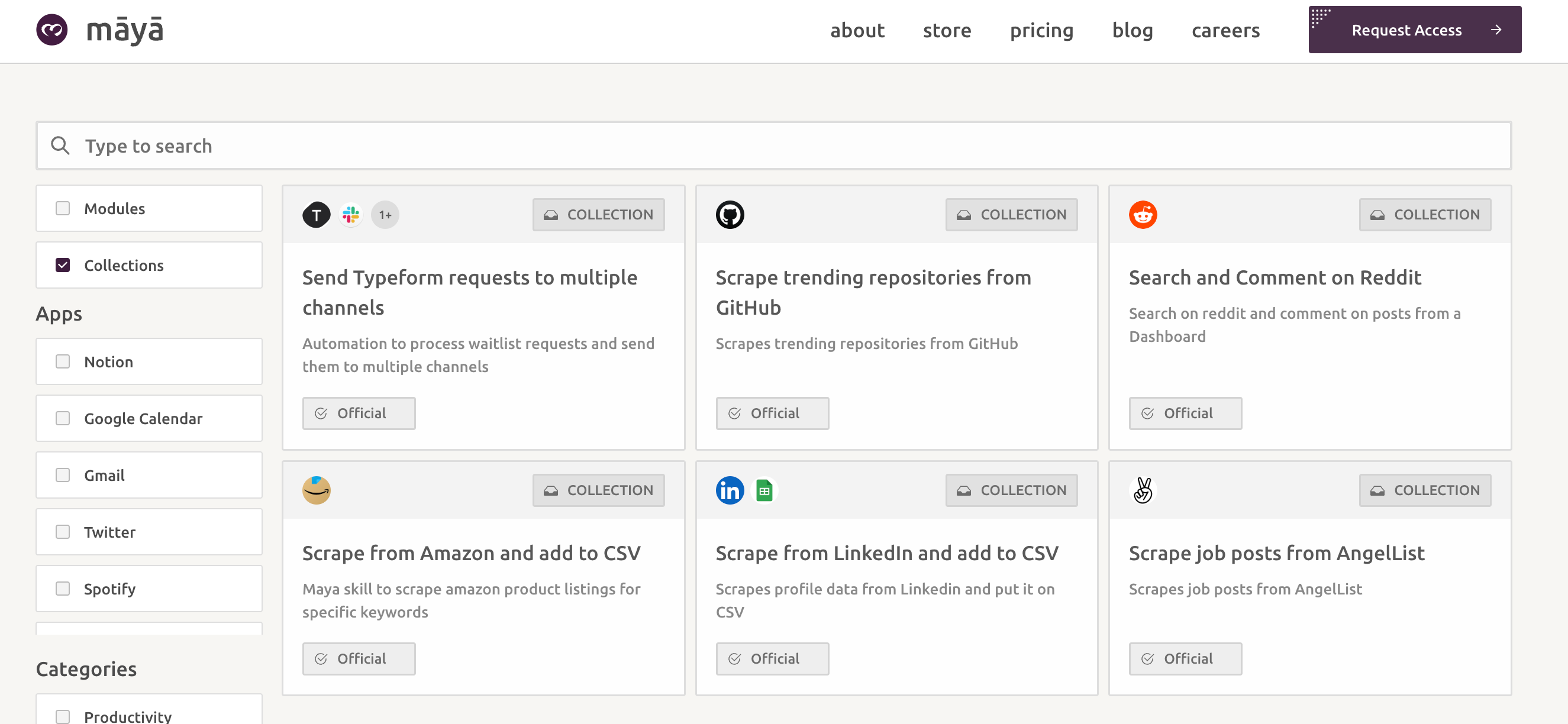Click the GitHub icon on the trending repositories card
This screenshot has width=1568, height=724.
pyautogui.click(x=730, y=215)
